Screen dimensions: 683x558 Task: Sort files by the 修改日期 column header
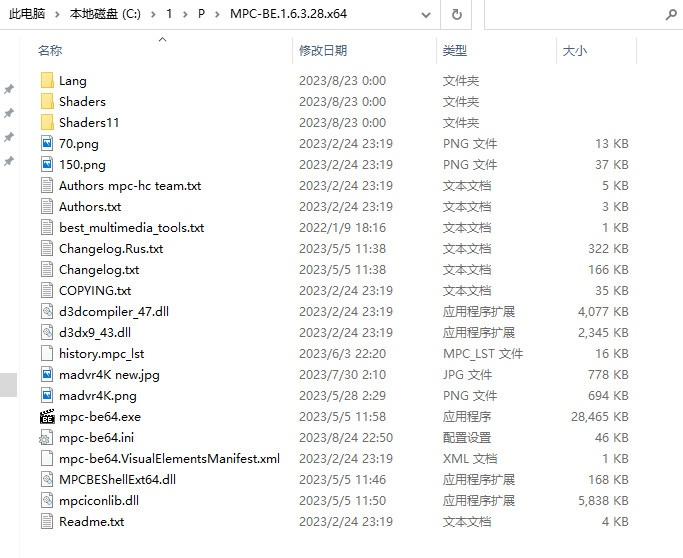pos(323,51)
